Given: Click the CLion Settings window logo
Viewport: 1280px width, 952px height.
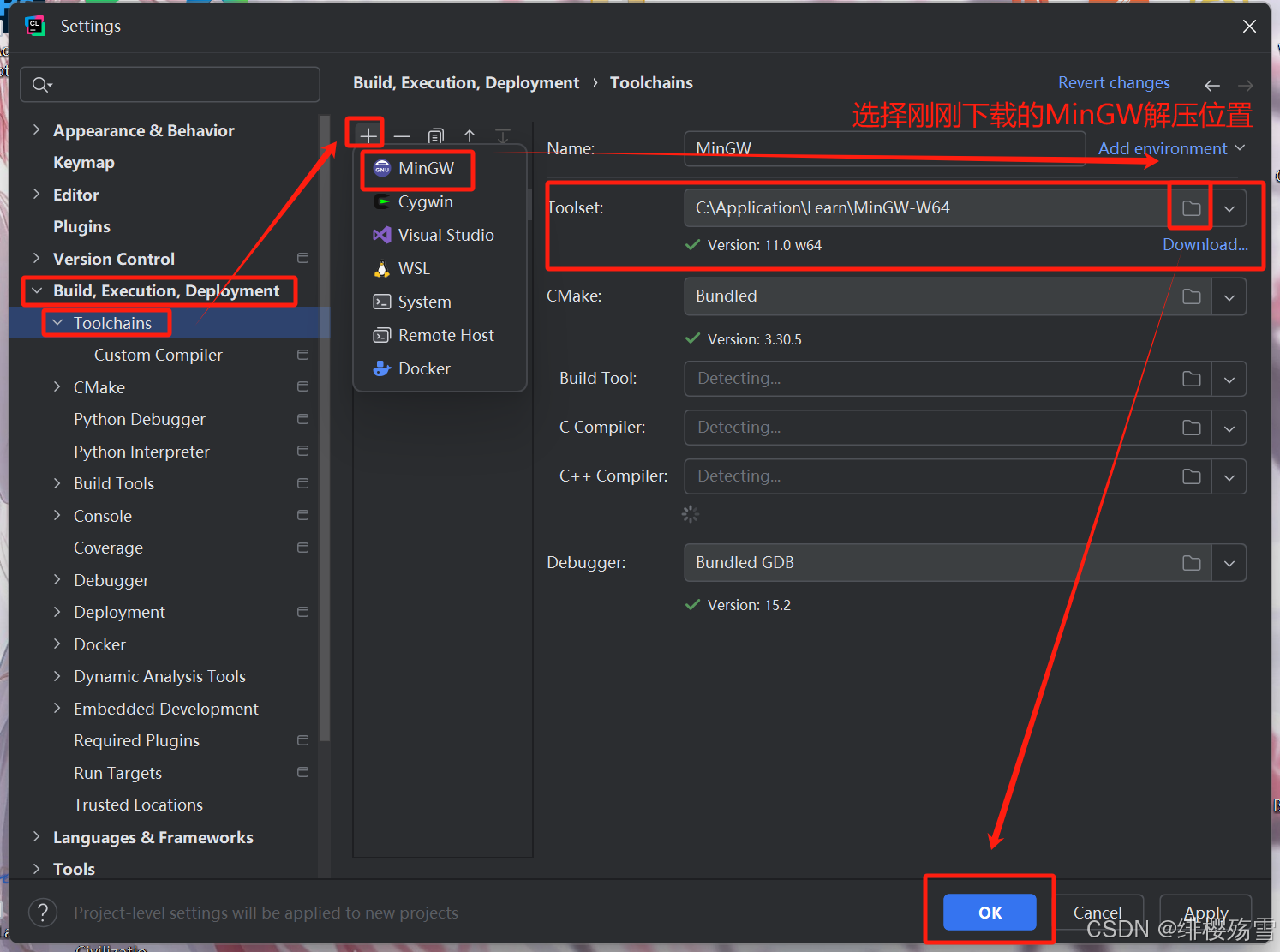Looking at the screenshot, I should pyautogui.click(x=35, y=26).
